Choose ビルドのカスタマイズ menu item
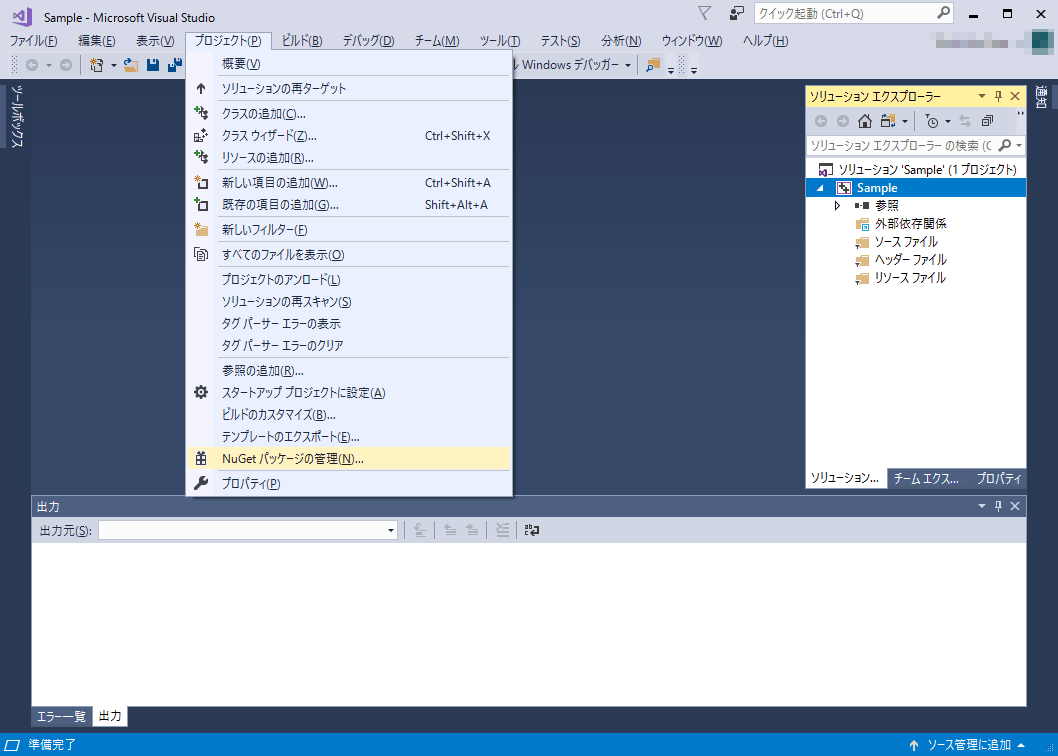1058x756 pixels. pos(348,414)
